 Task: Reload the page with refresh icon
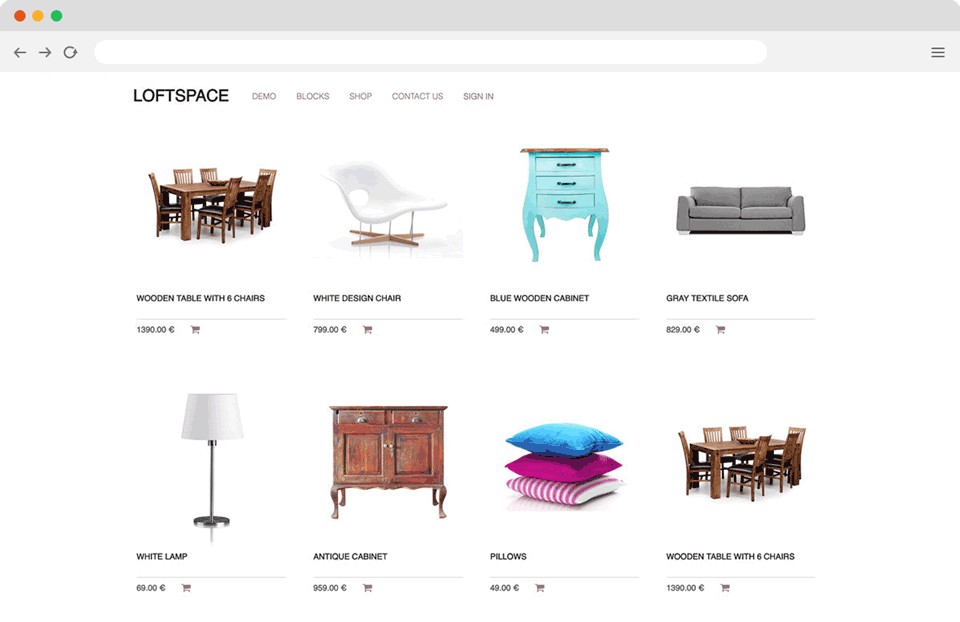click(x=70, y=53)
